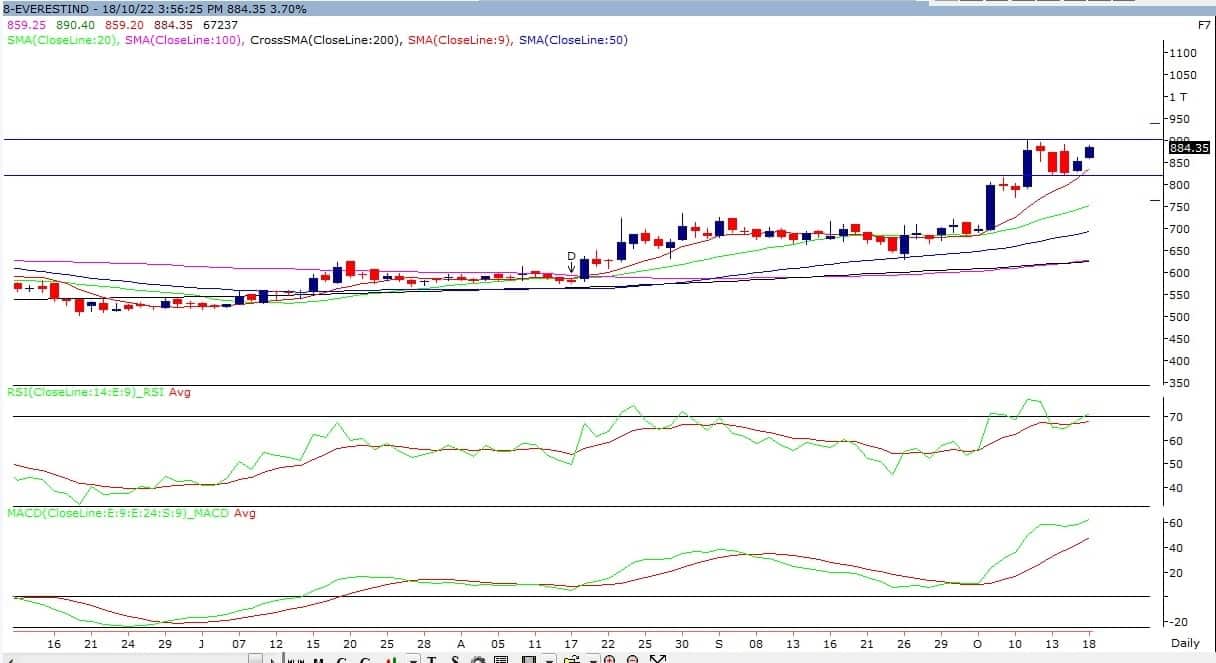Click the list view icon in bottom toolbar
The height and width of the screenshot is (663, 1216).
(501, 659)
